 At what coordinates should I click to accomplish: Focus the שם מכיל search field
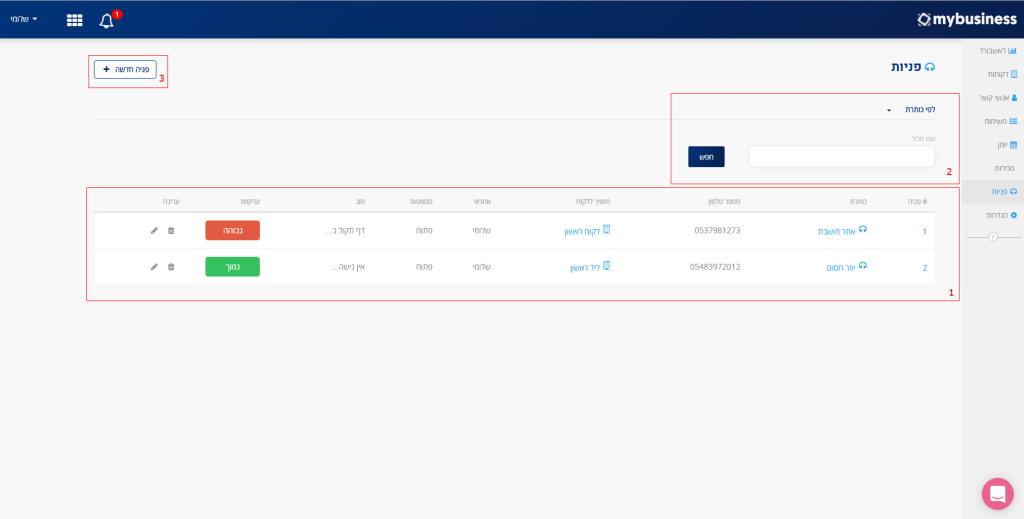pyautogui.click(x=841, y=157)
